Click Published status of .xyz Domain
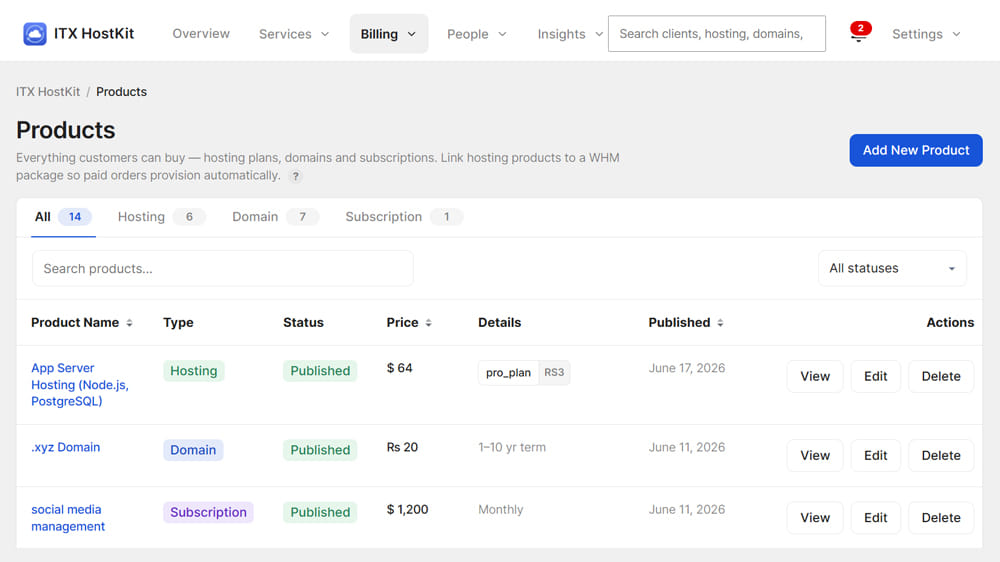 point(320,450)
